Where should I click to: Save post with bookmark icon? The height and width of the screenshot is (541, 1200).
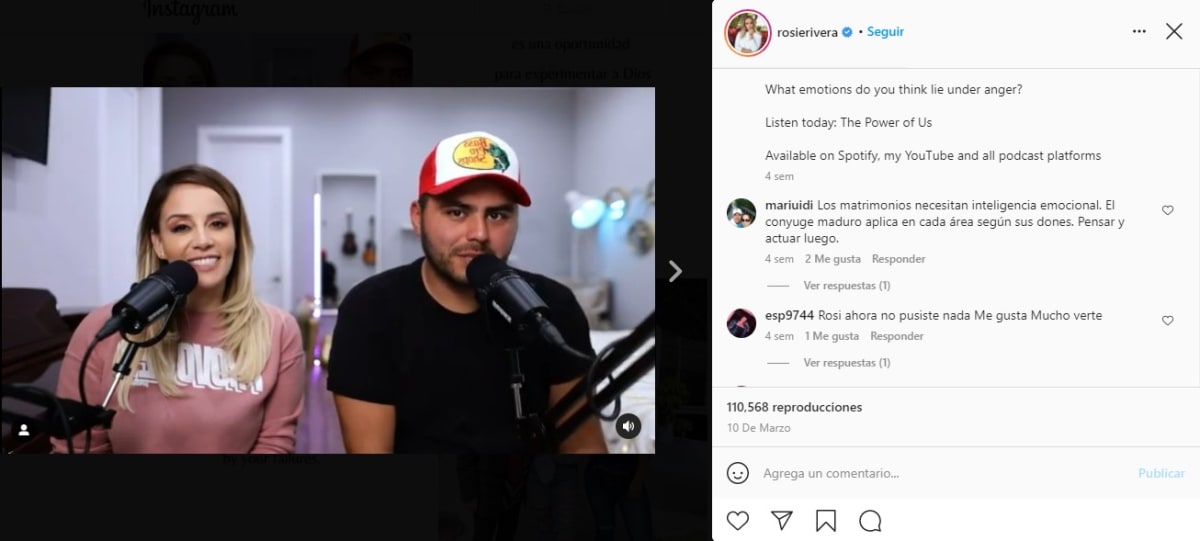coord(825,521)
